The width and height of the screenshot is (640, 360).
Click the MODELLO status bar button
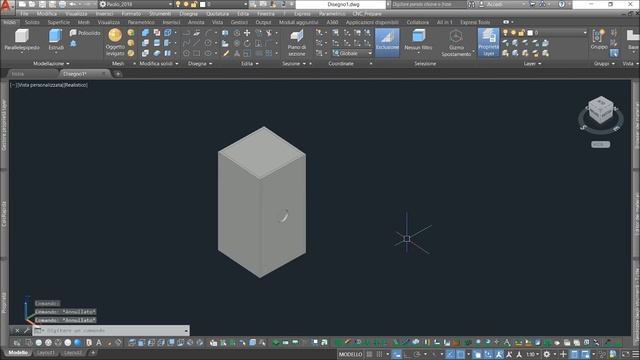350,354
